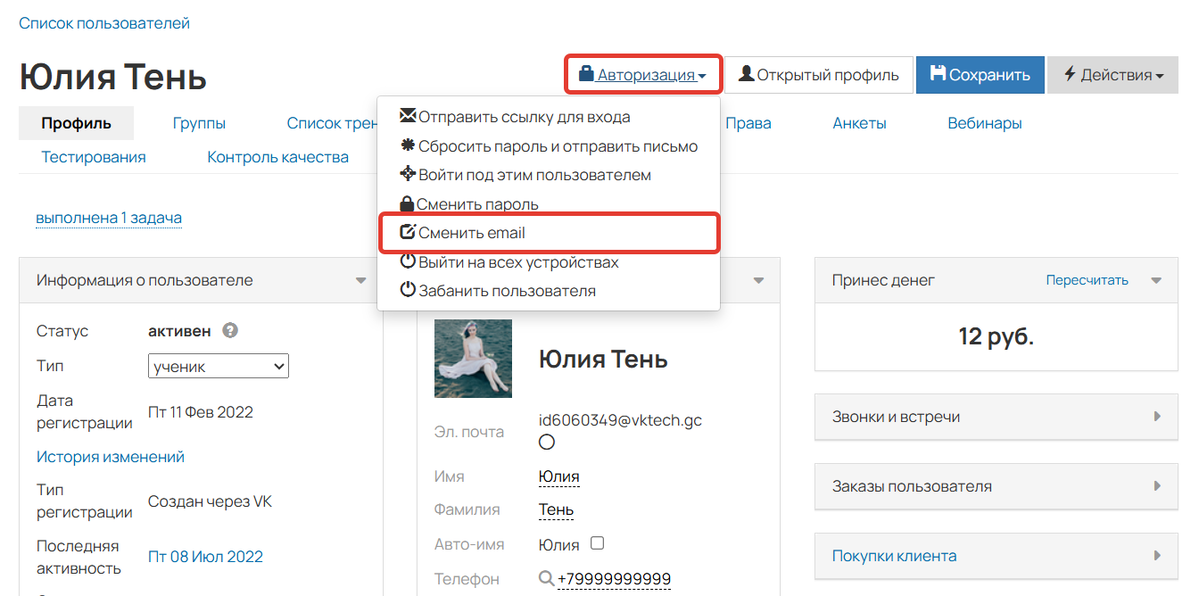Collapse the 'Принес денег' panel
Screen dimensions: 1199x596
[x=1157, y=280]
